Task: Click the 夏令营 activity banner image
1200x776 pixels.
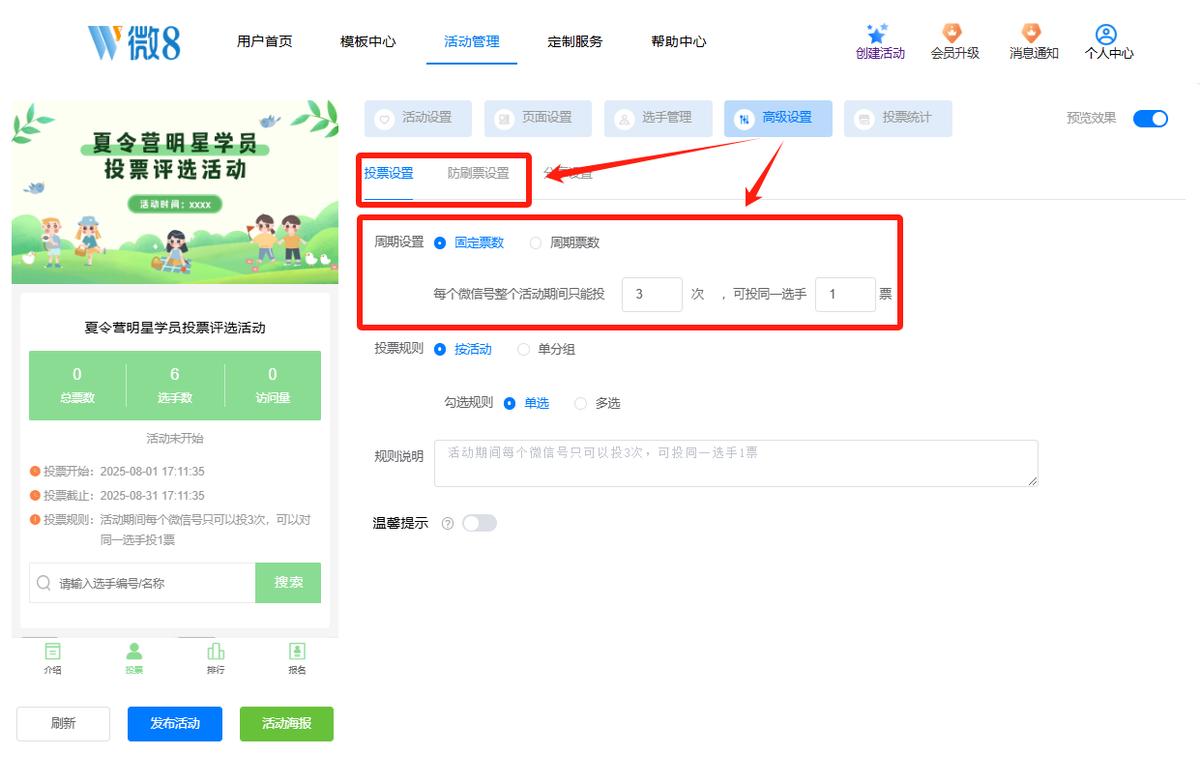Action: 175,192
